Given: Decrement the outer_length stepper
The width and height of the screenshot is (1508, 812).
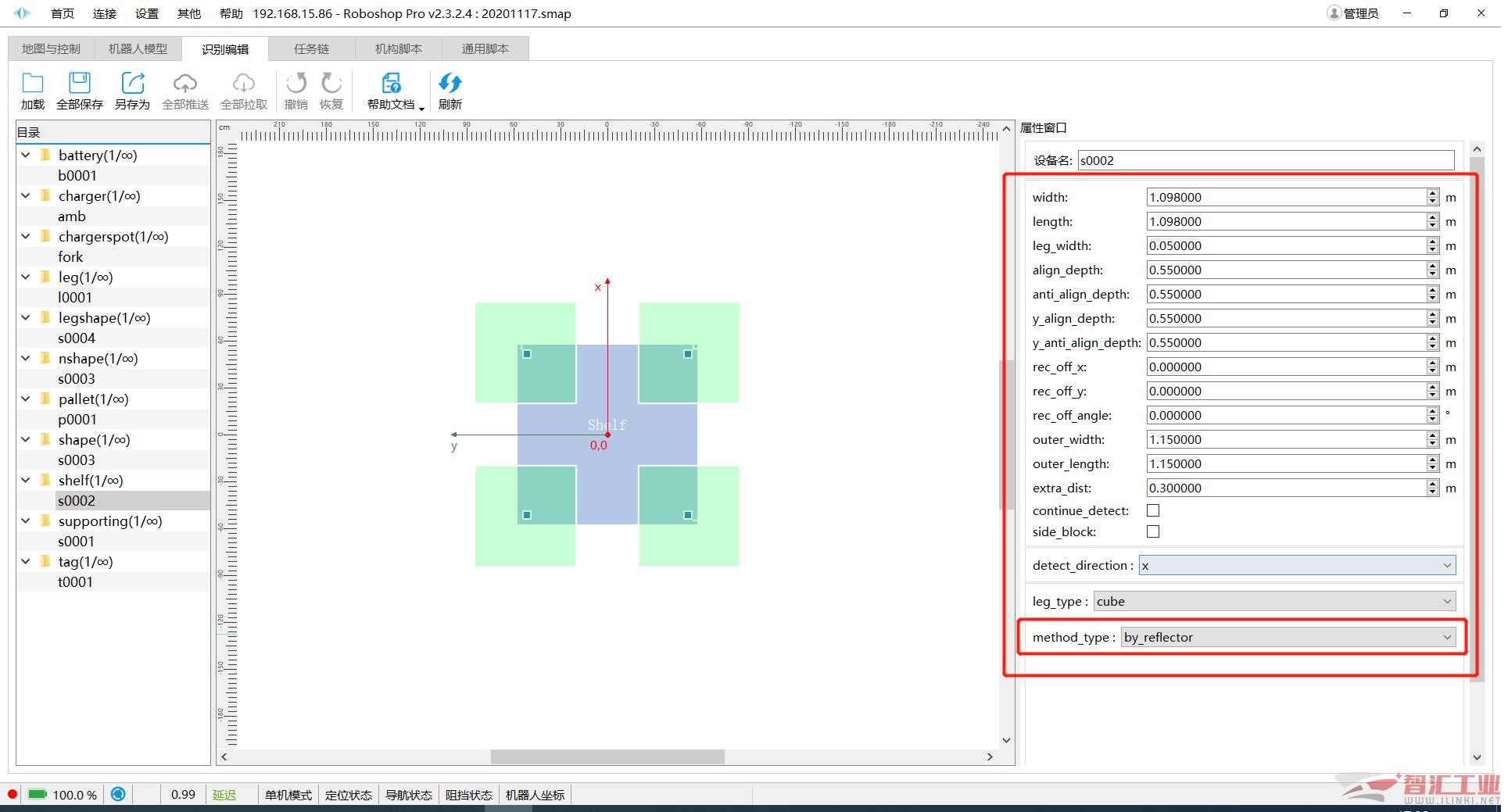Looking at the screenshot, I should 1432,468.
